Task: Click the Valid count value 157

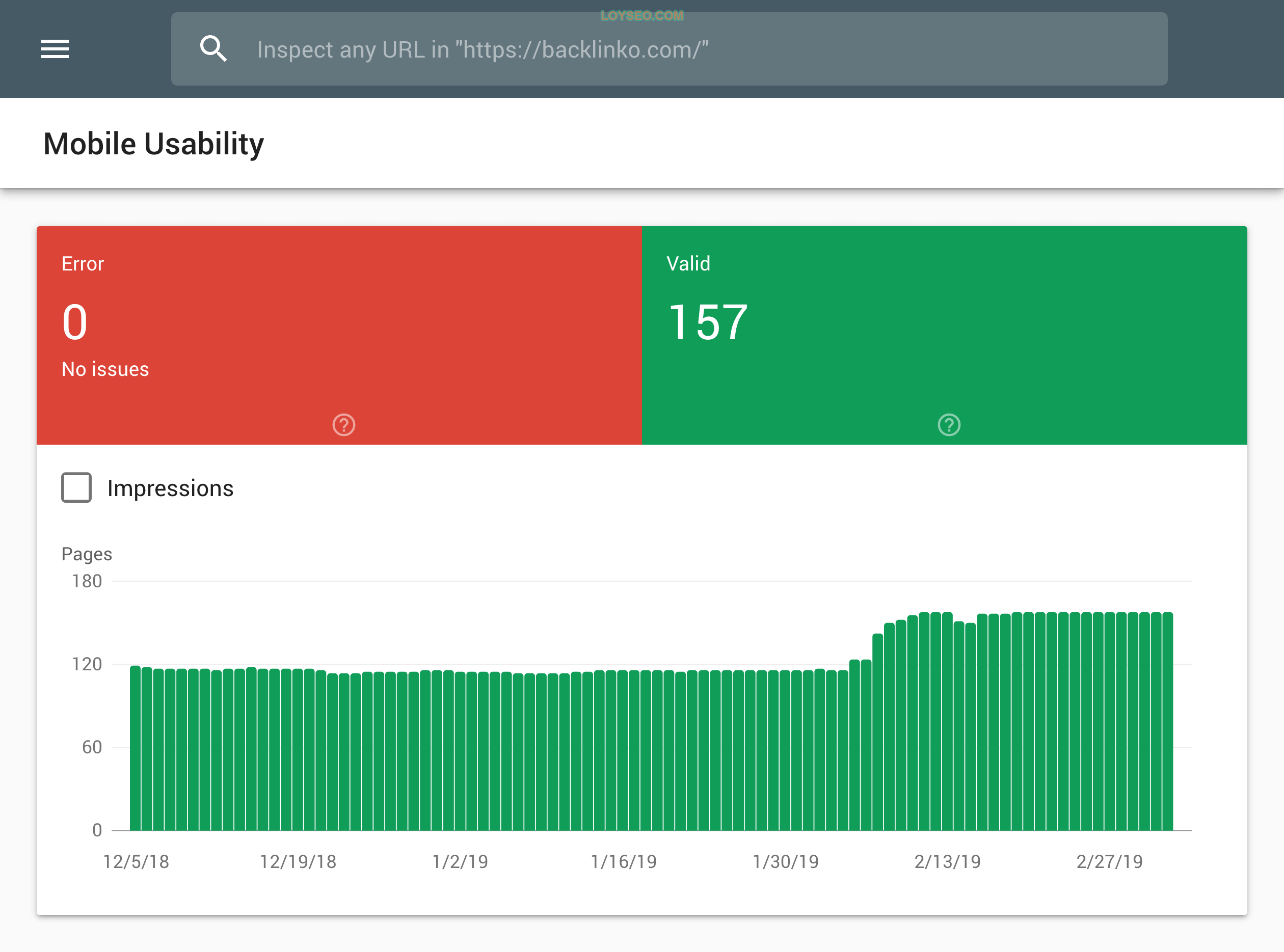Action: (x=707, y=323)
